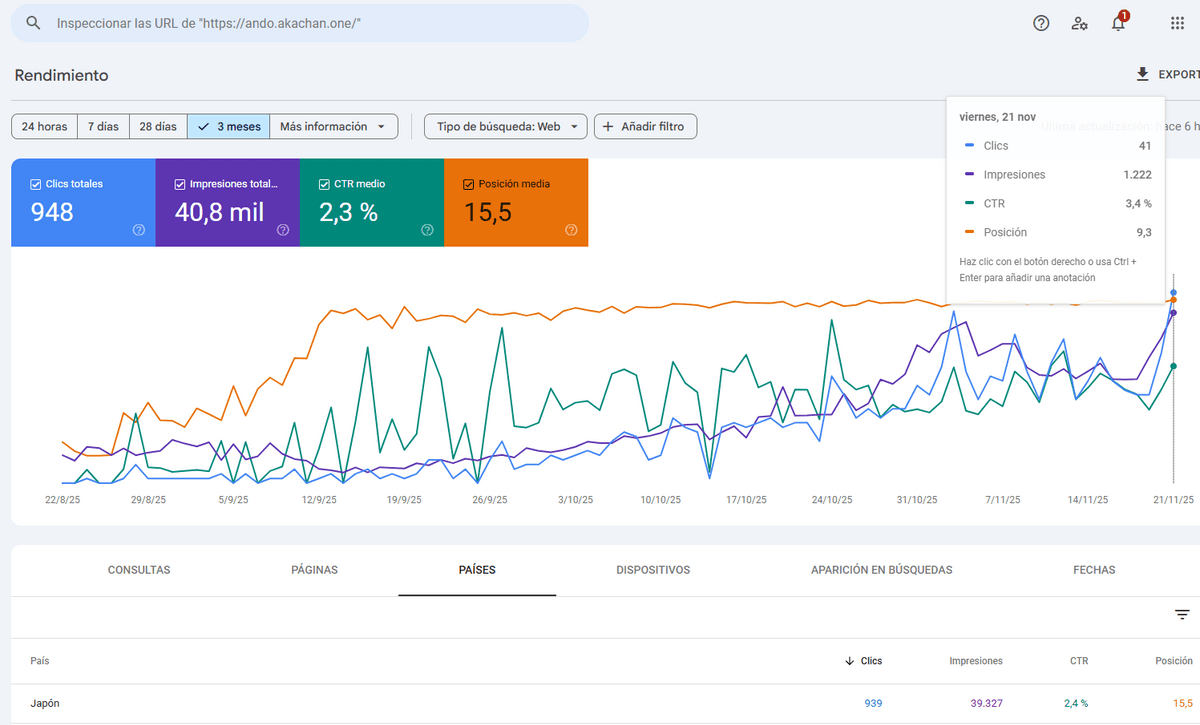The image size is (1200, 725).
Task: Switch to the Consultas tab
Action: [139, 570]
